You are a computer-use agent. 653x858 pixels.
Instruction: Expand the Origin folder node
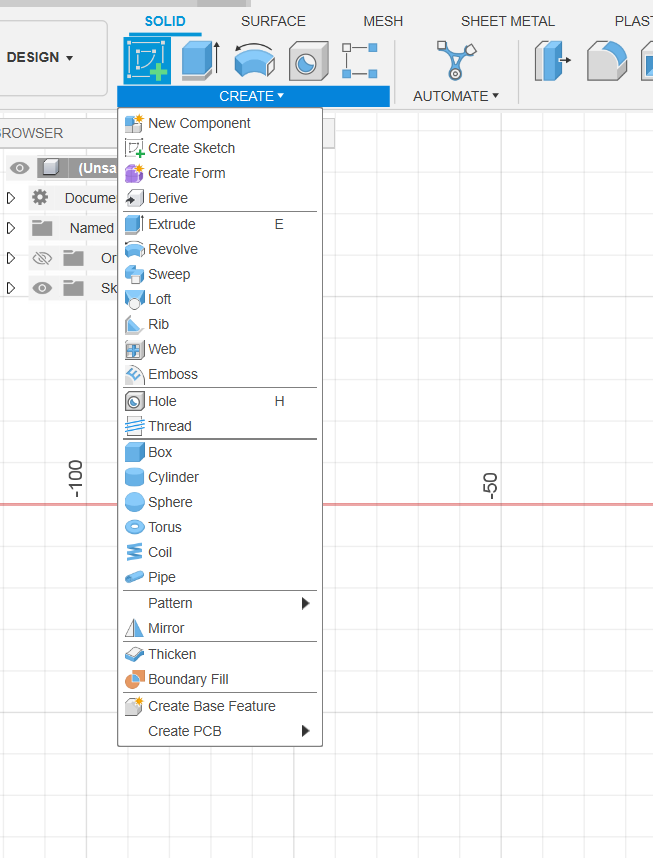[x=10, y=258]
